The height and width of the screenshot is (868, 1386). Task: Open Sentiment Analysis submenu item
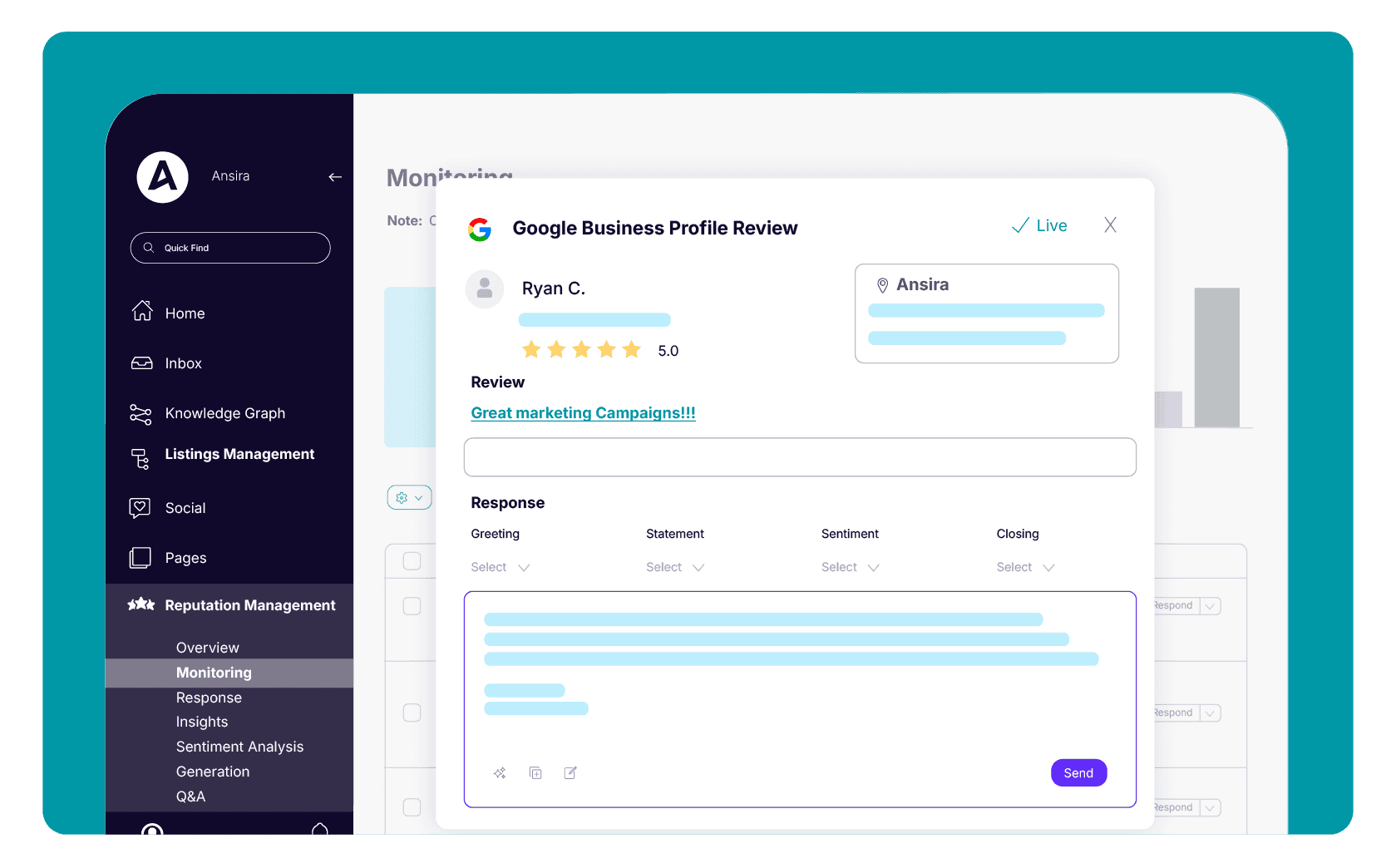(x=239, y=747)
